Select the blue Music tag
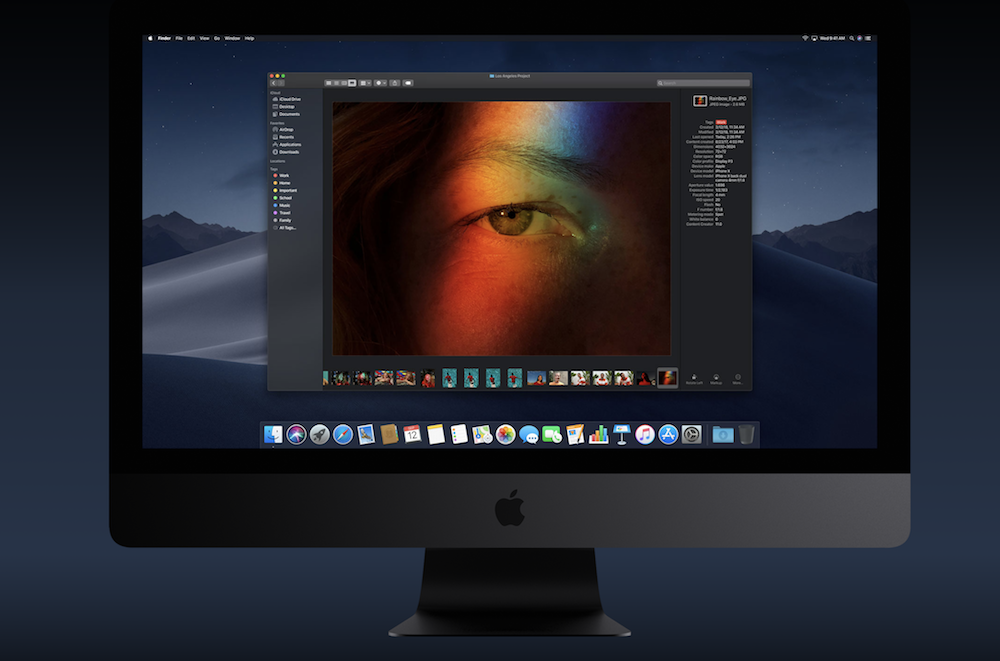Viewport: 1000px width, 661px height. point(282,205)
